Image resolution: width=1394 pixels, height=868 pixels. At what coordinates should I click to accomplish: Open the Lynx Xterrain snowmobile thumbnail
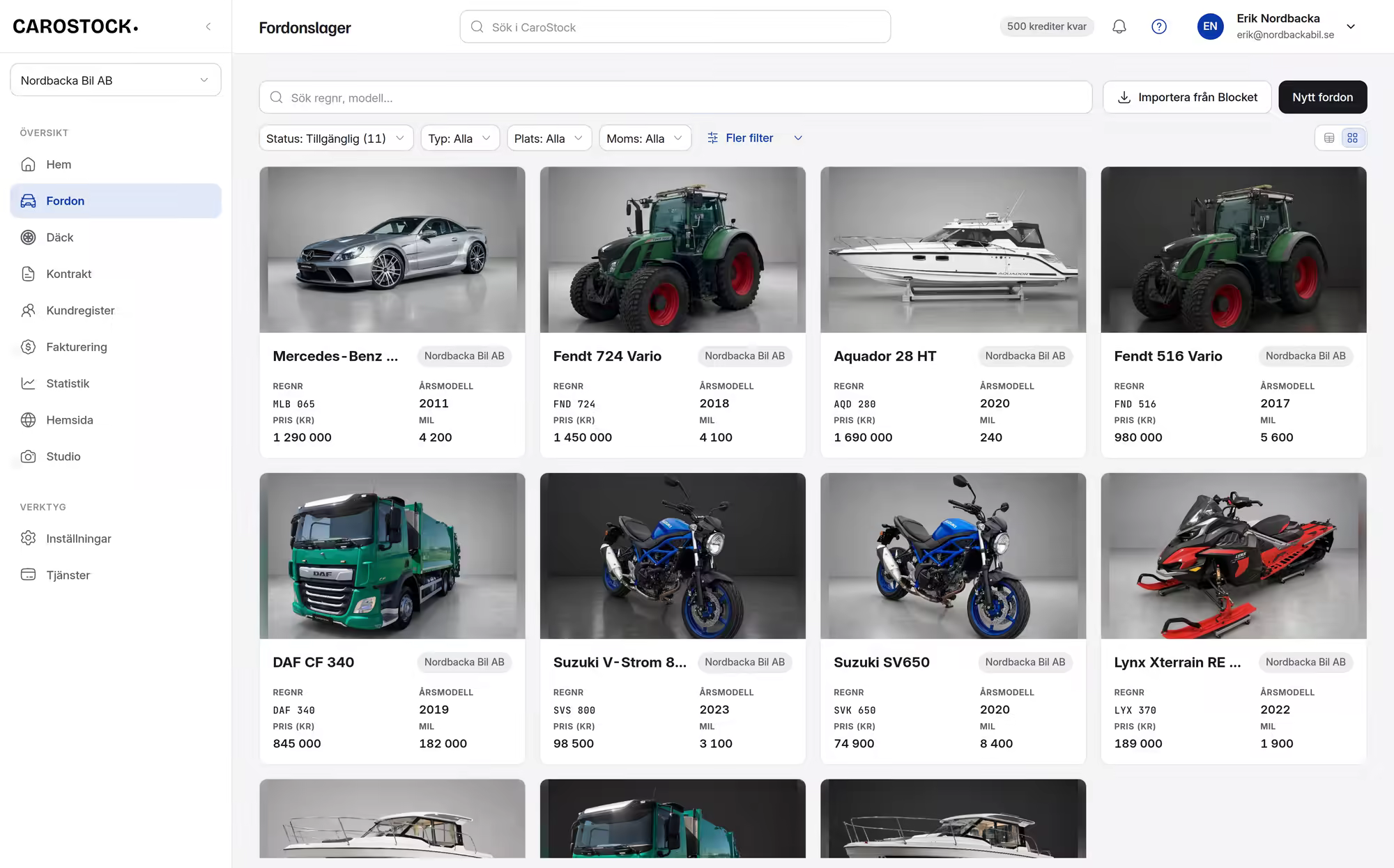coord(1234,556)
